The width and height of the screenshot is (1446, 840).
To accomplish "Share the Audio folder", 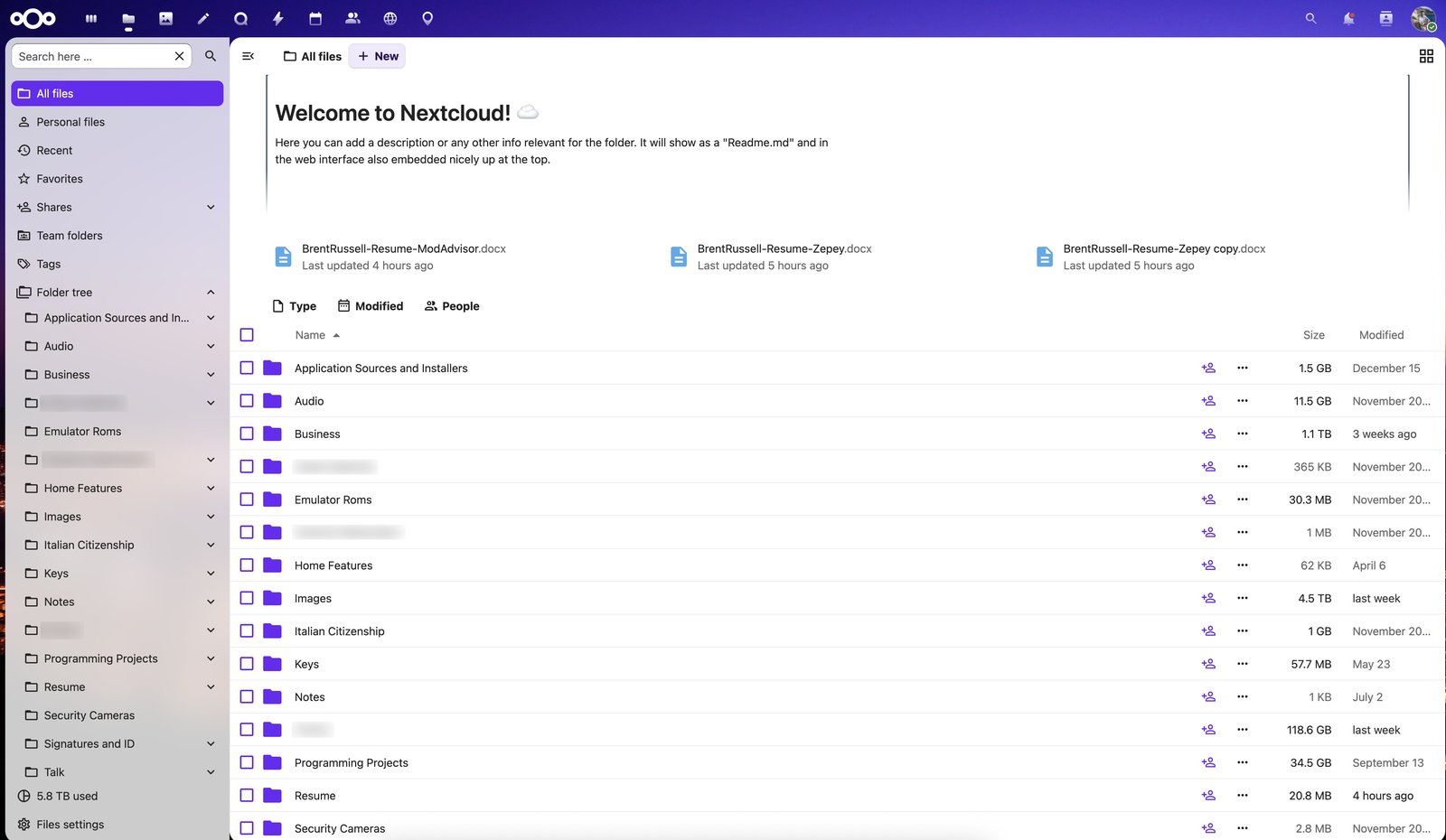I will (1208, 401).
